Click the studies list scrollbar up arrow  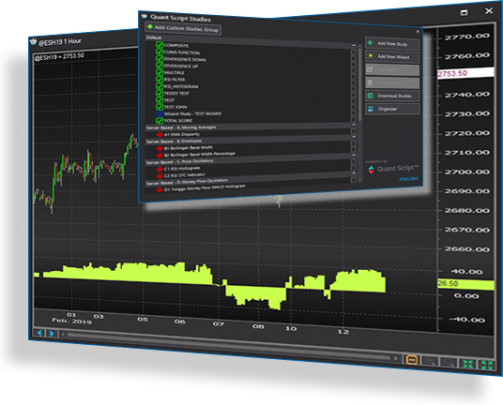click(x=360, y=46)
